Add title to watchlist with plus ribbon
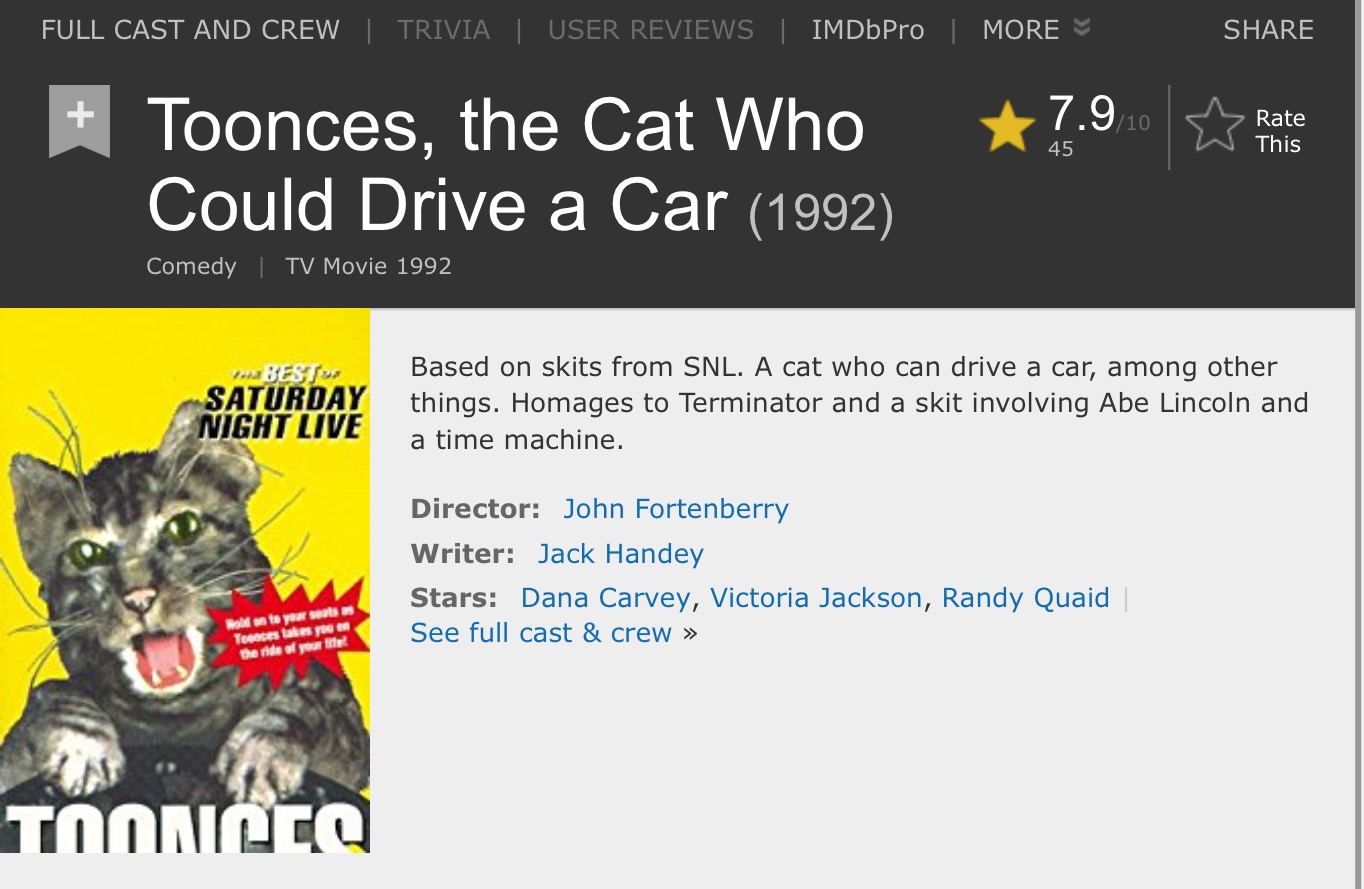This screenshot has height=889, width=1364. pos(79,121)
